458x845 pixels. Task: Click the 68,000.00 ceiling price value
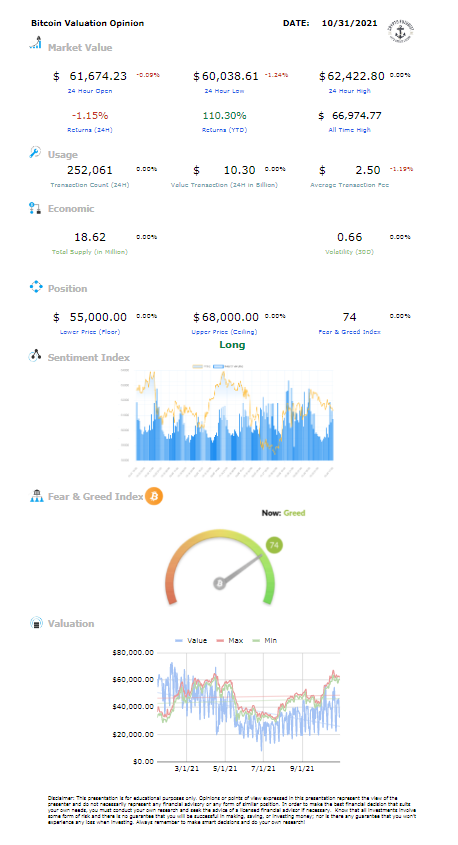(230, 317)
